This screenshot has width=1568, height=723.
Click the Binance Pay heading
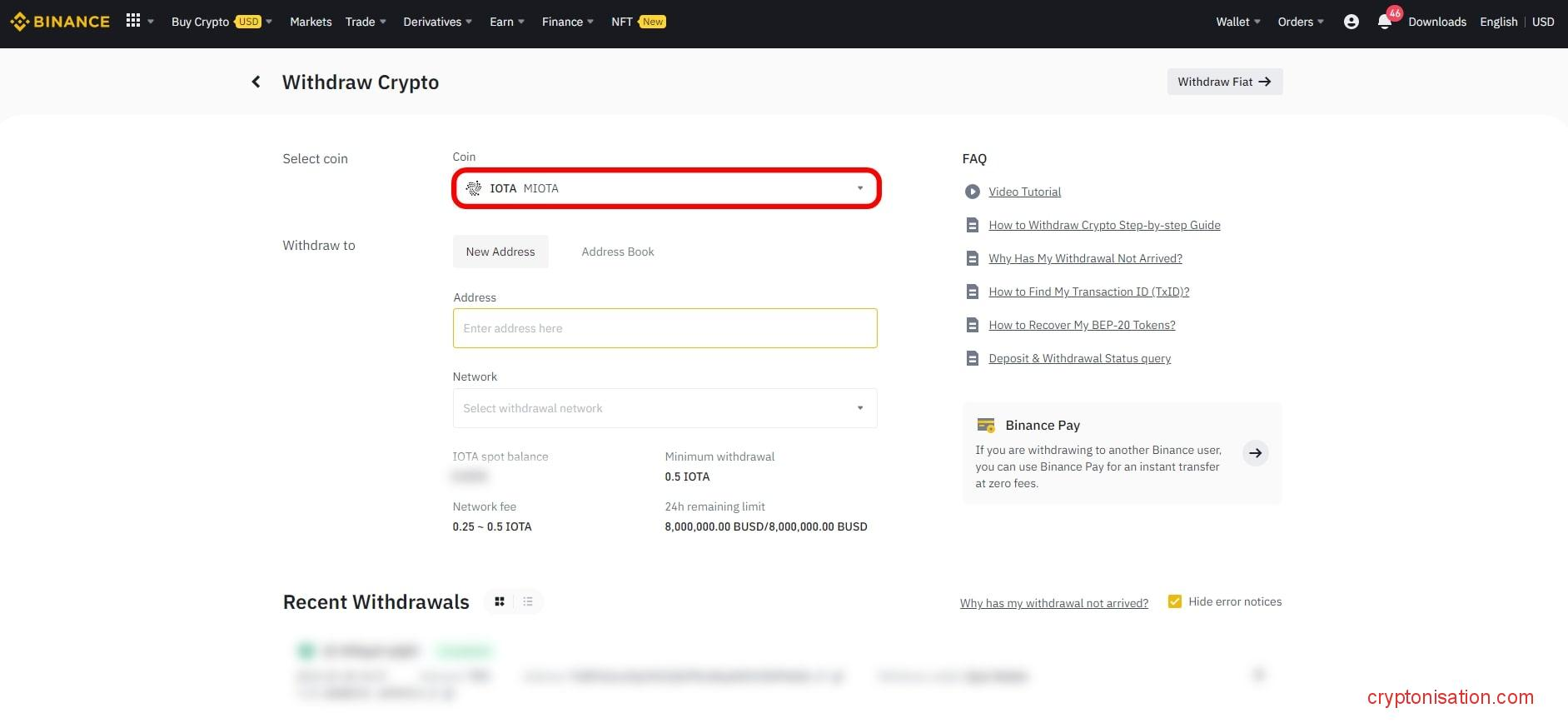(x=1043, y=425)
